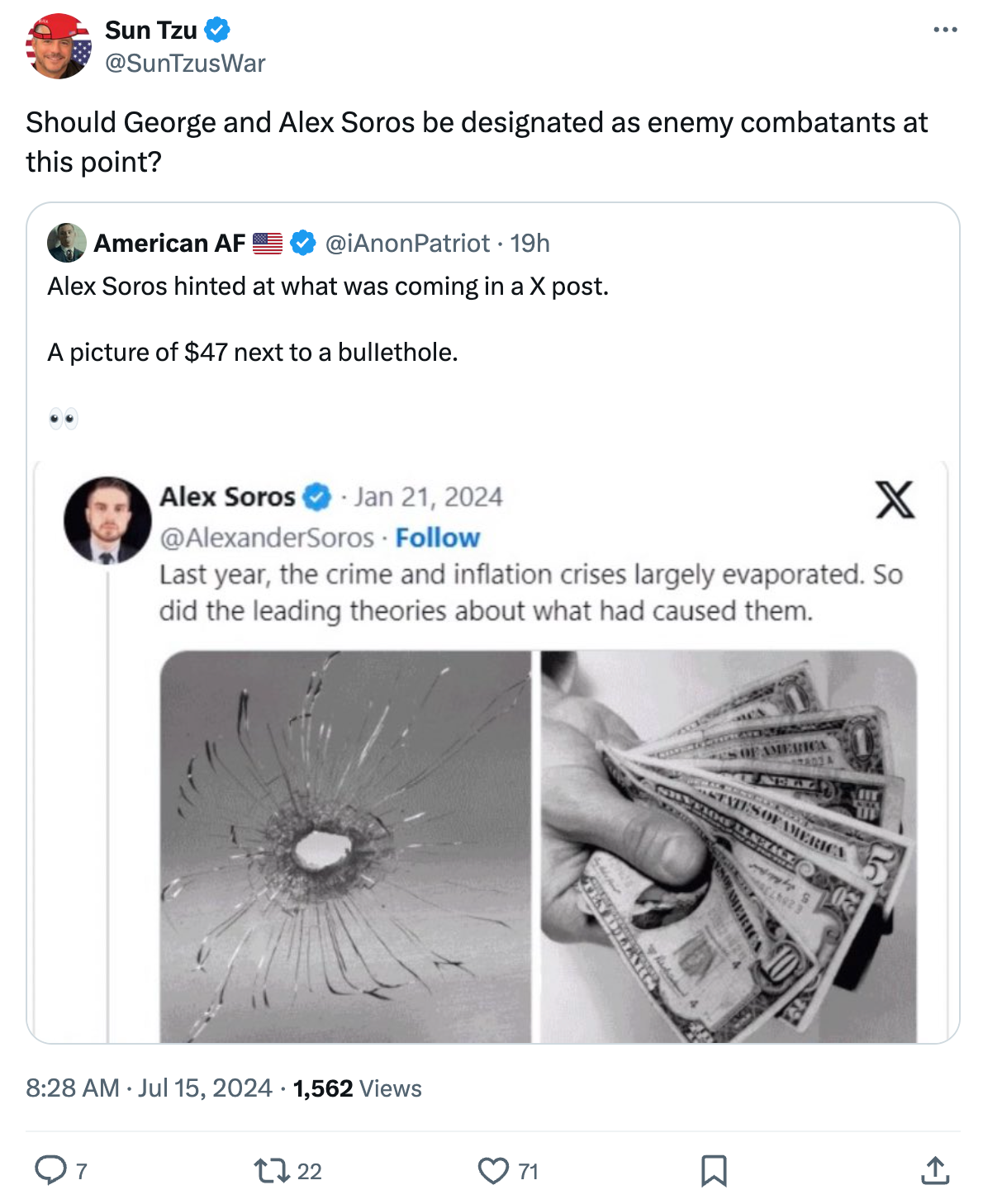
Task: Open the quoted post's 19h timestamp
Action: click(x=529, y=243)
